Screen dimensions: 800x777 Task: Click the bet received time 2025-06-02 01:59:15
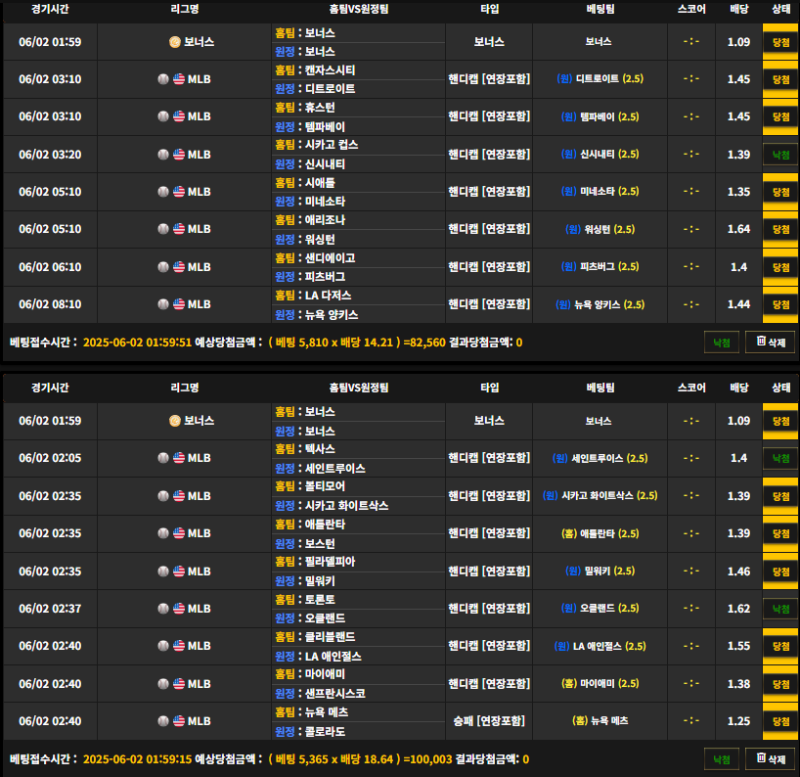(137, 759)
